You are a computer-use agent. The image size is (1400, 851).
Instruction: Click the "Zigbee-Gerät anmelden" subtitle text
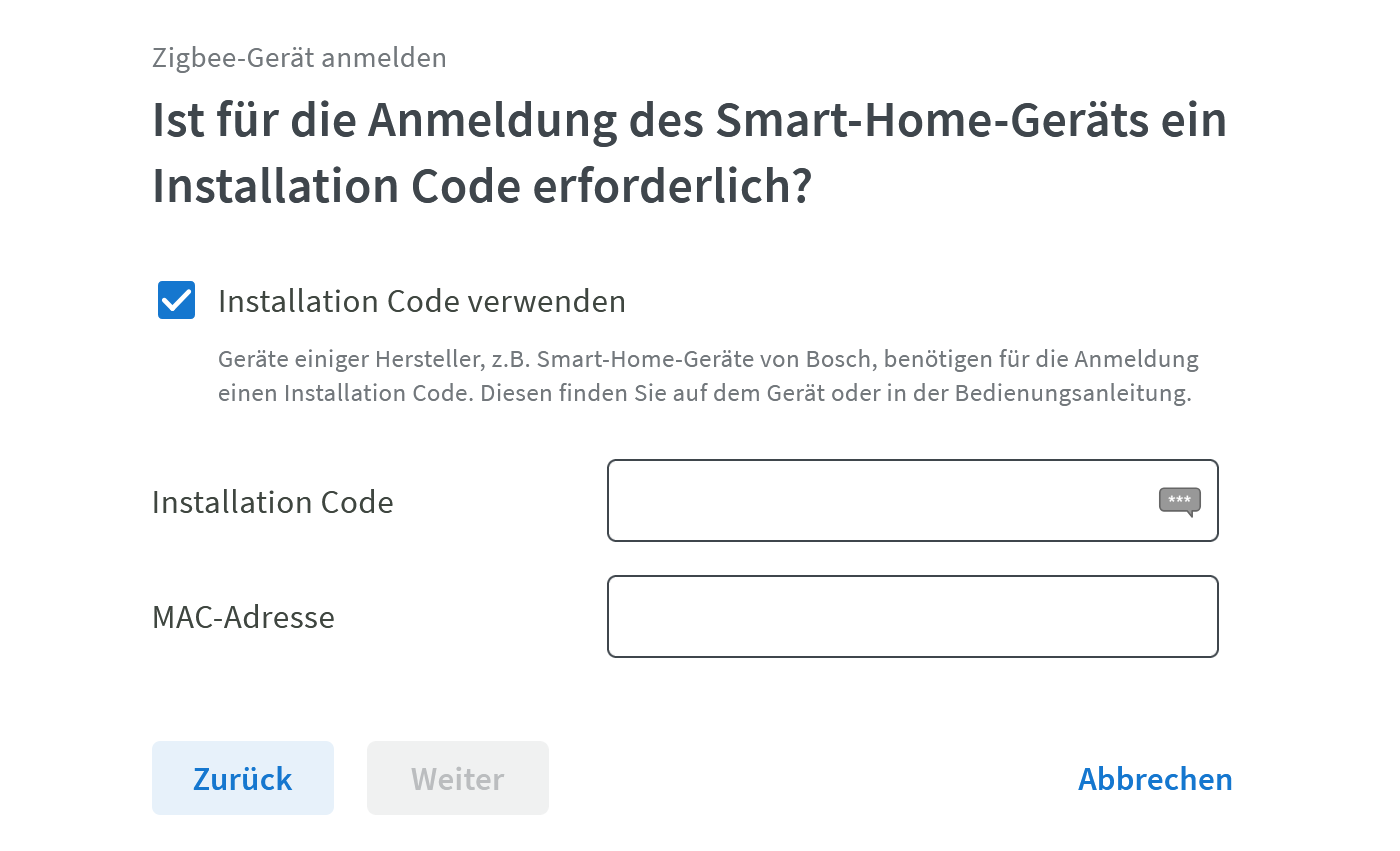click(299, 58)
